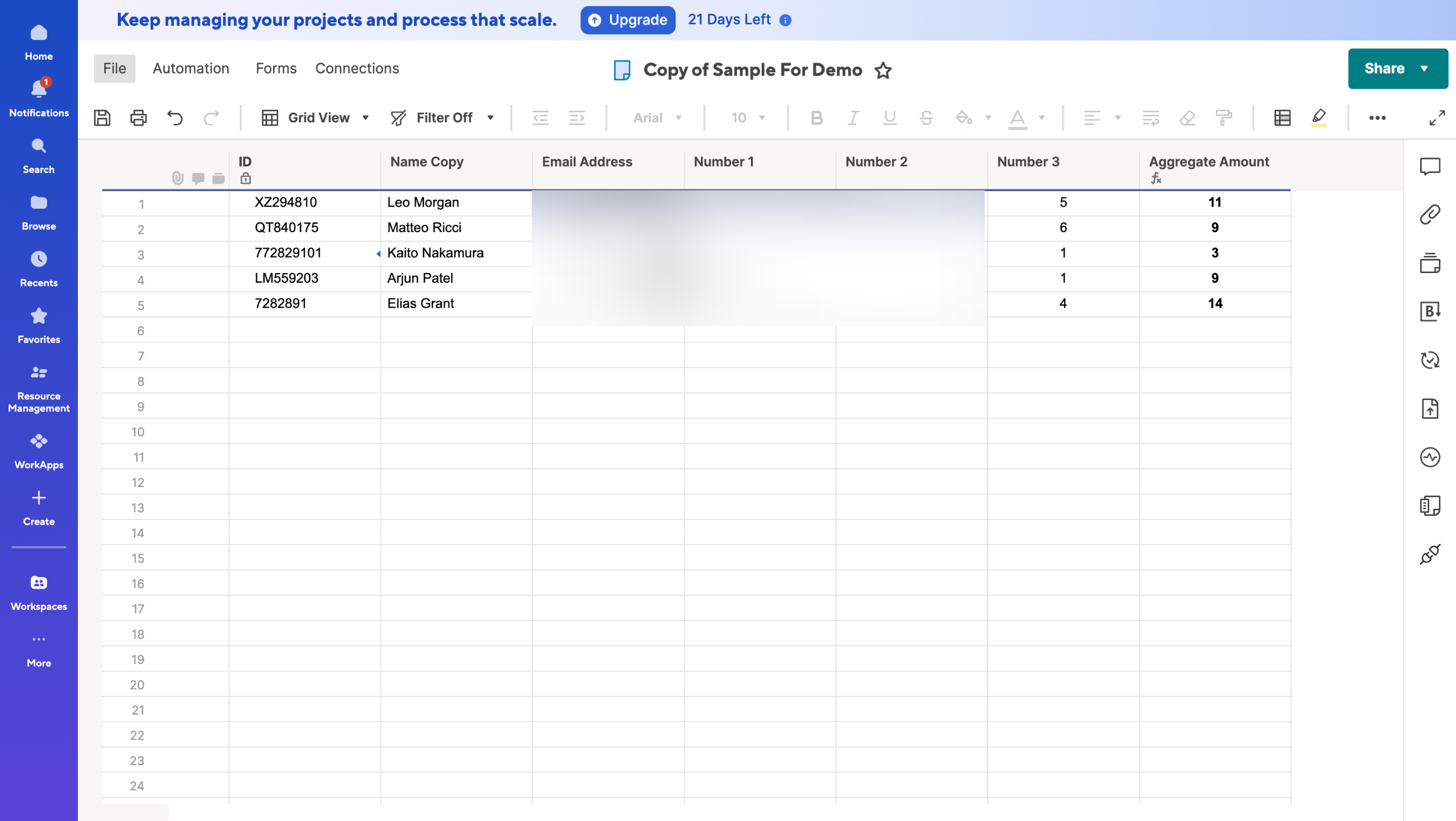This screenshot has height=821, width=1456.
Task: Click the Upgrade button
Action: click(x=627, y=20)
